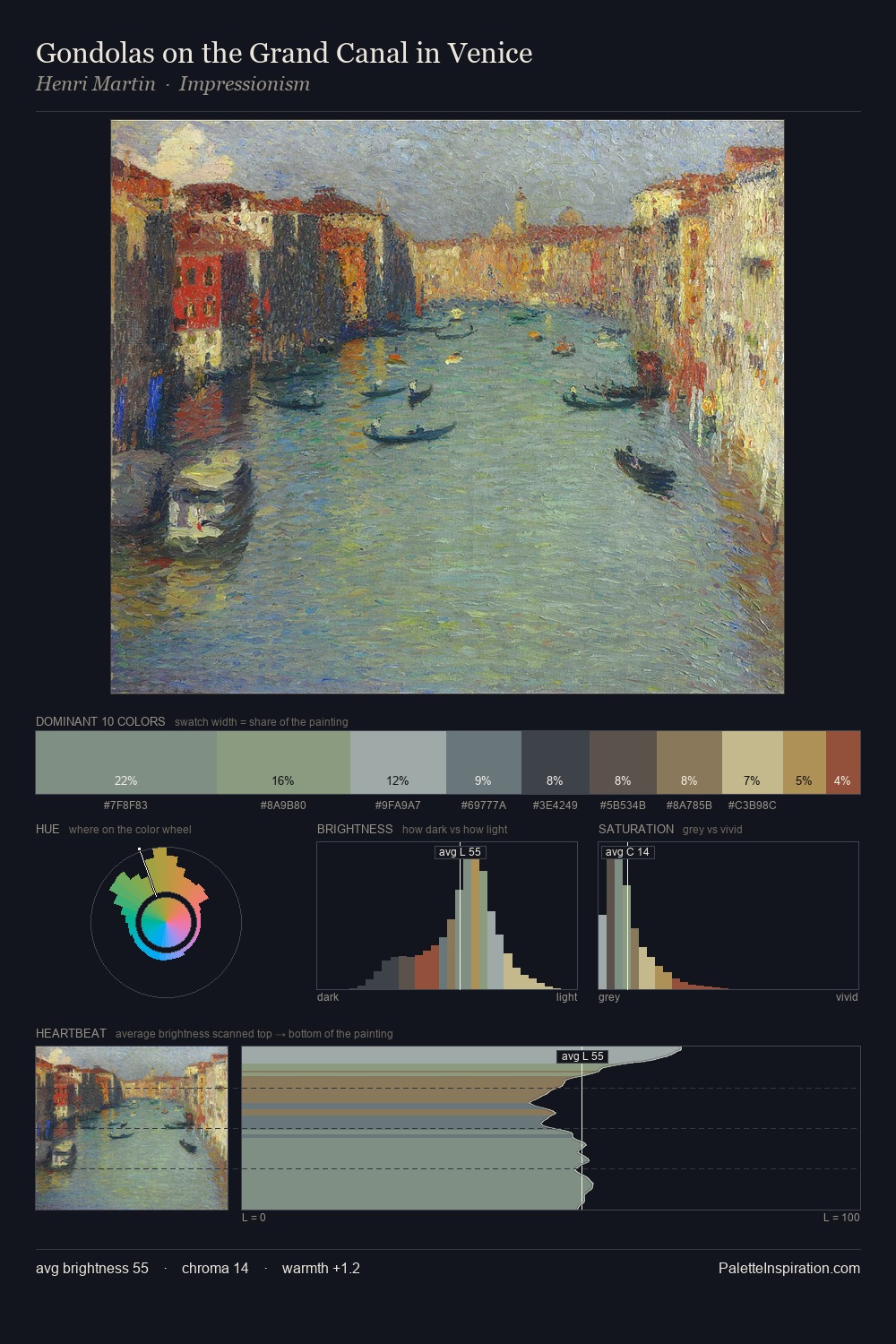Click the small painting thumbnail in Heartbeat
This screenshot has width=896, height=1344.
pos(132,1128)
